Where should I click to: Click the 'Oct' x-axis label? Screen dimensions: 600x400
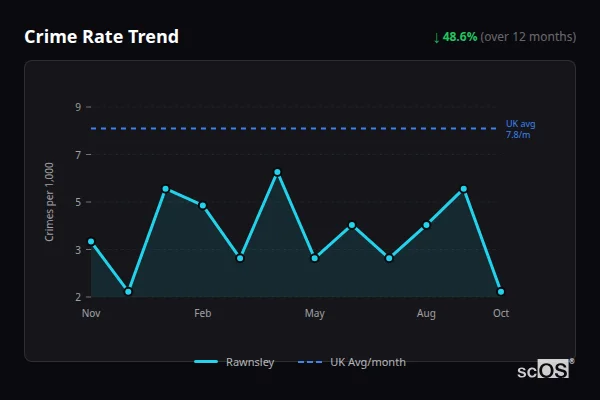tap(501, 313)
